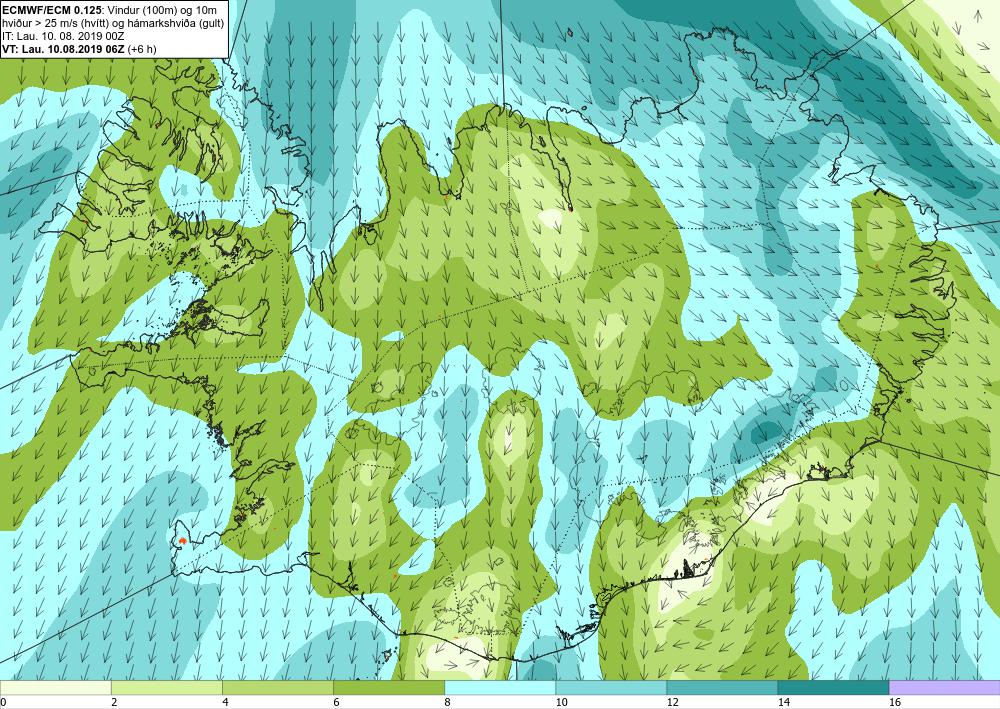Click the "IT: Lau. 10. 08. 2019 00Z" line
Image resolution: width=1000 pixels, height=709 pixels.
click(62, 36)
